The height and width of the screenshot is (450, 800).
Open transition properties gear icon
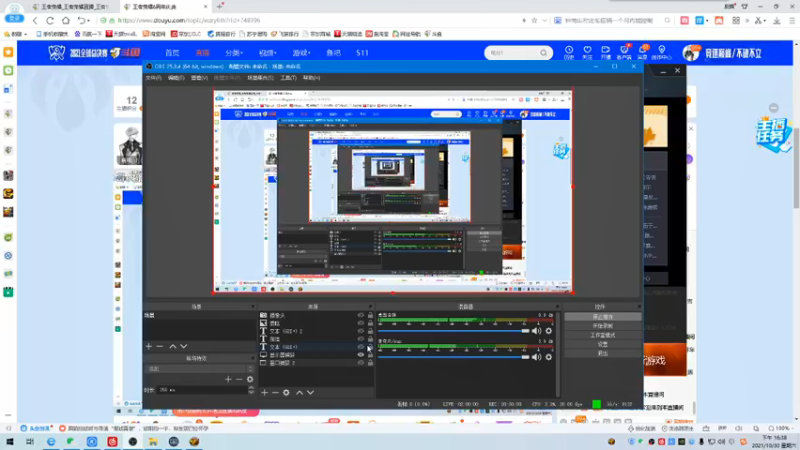pos(250,379)
